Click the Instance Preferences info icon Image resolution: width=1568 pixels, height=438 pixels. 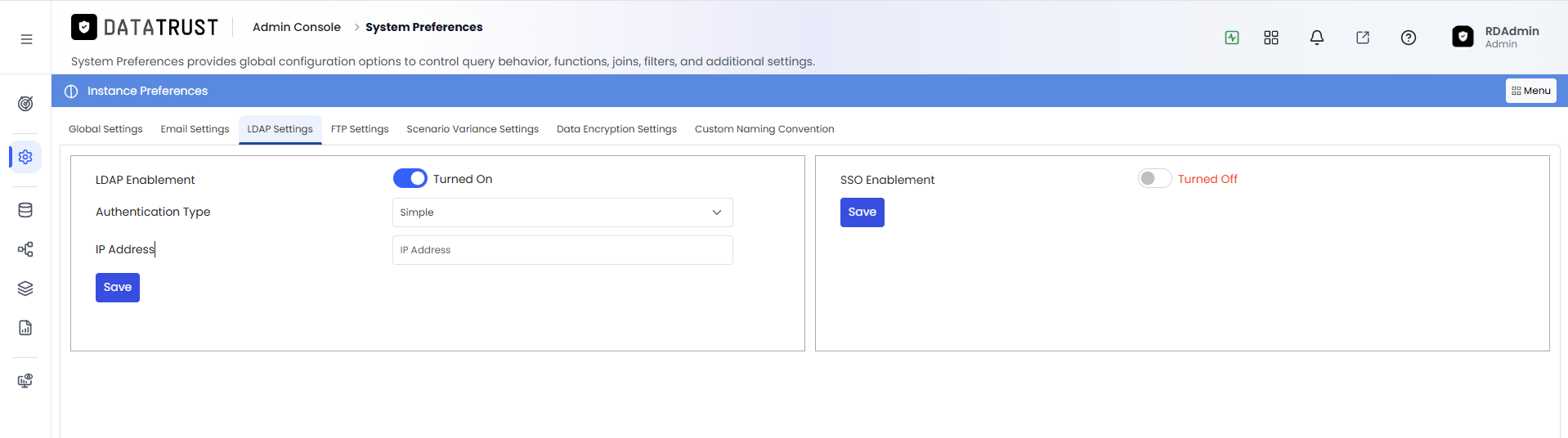pyautogui.click(x=71, y=91)
